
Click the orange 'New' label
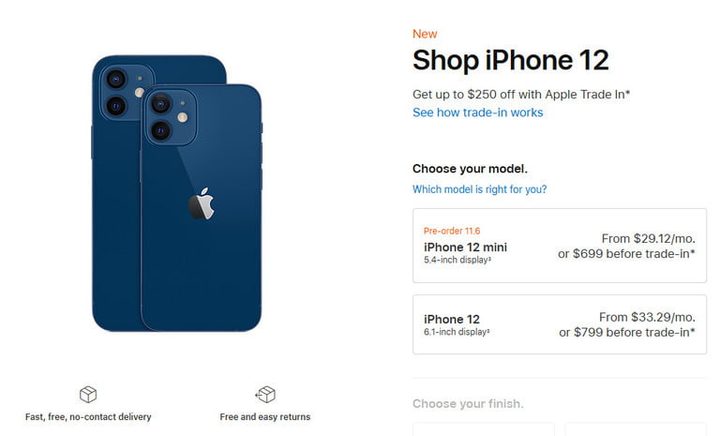tap(425, 34)
